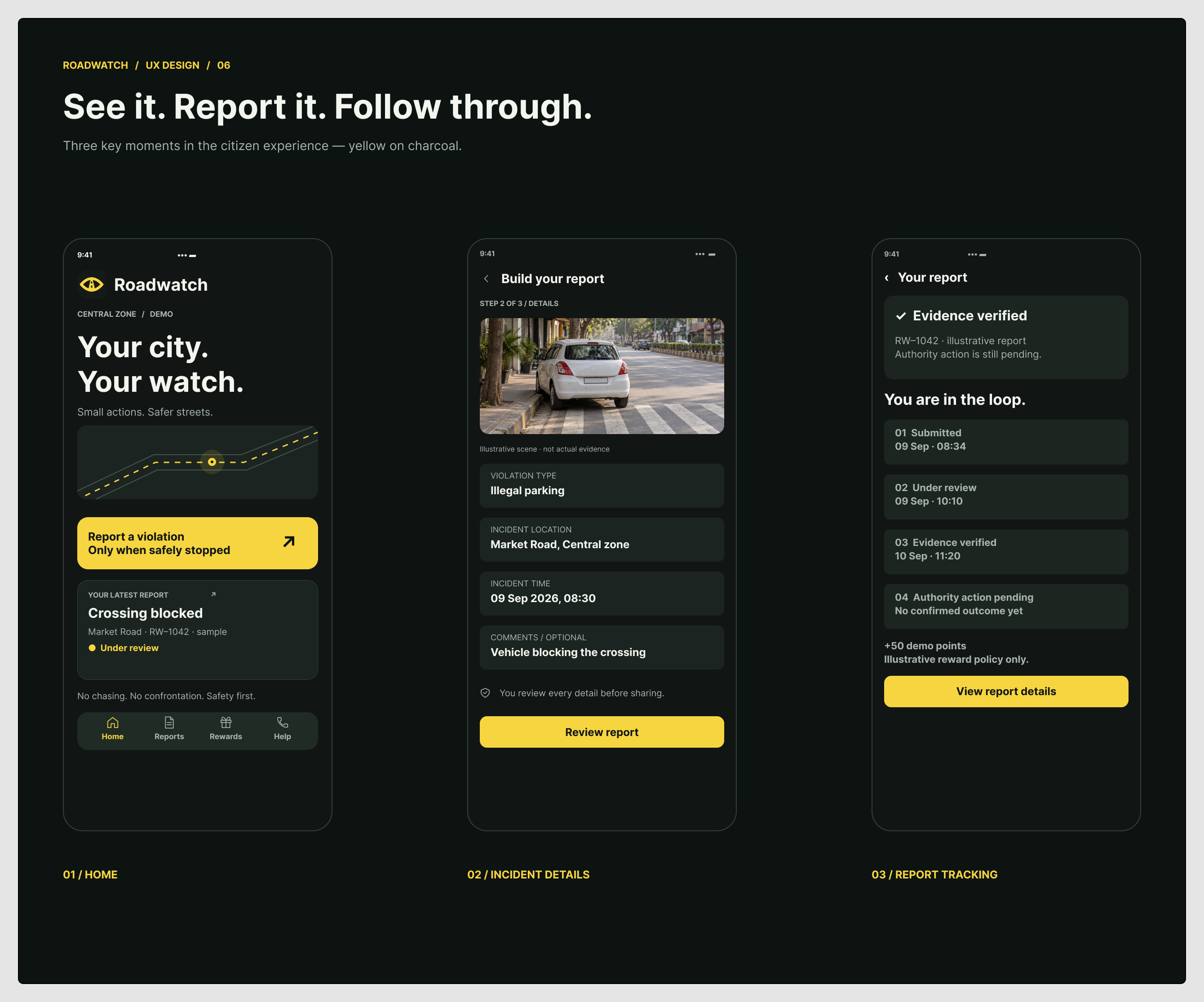This screenshot has width=1204, height=1002.
Task: Click the No chasing. No confrontation. notice
Action: tap(166, 696)
